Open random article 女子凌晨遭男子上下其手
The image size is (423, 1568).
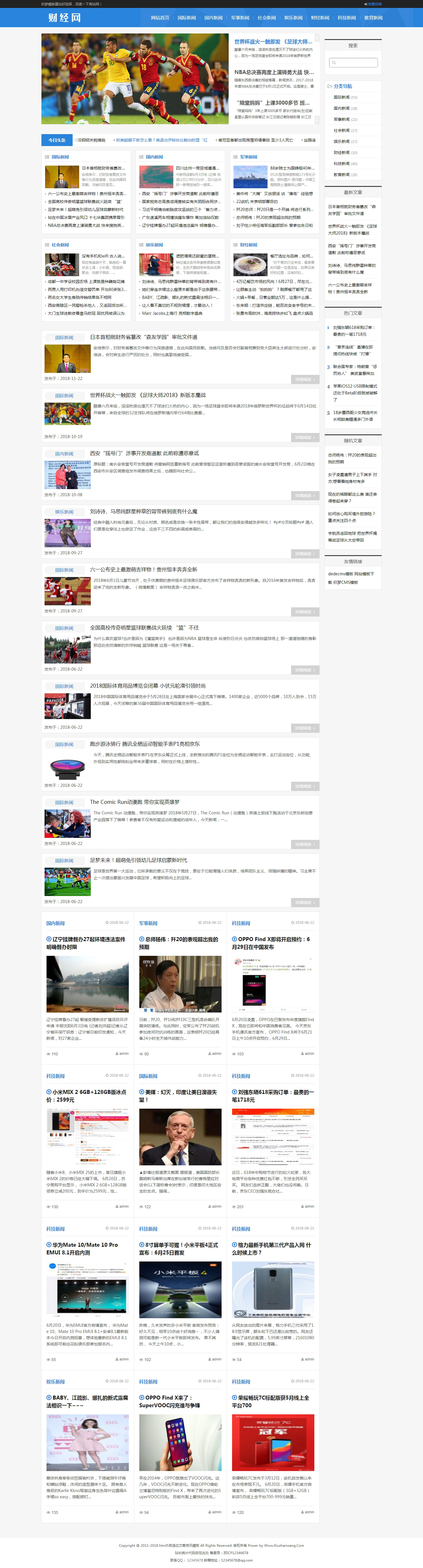[x=352, y=478]
